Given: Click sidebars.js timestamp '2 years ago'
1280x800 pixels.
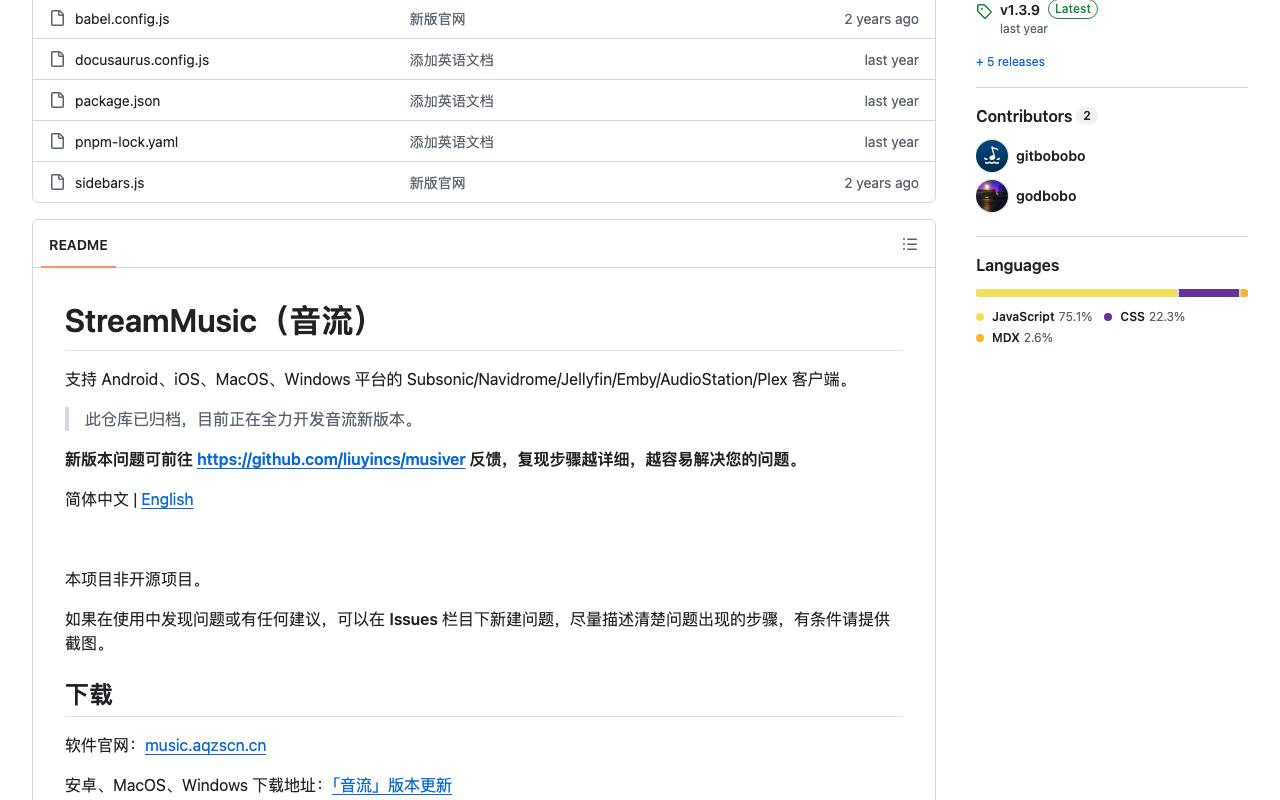Looking at the screenshot, I should [881, 183].
